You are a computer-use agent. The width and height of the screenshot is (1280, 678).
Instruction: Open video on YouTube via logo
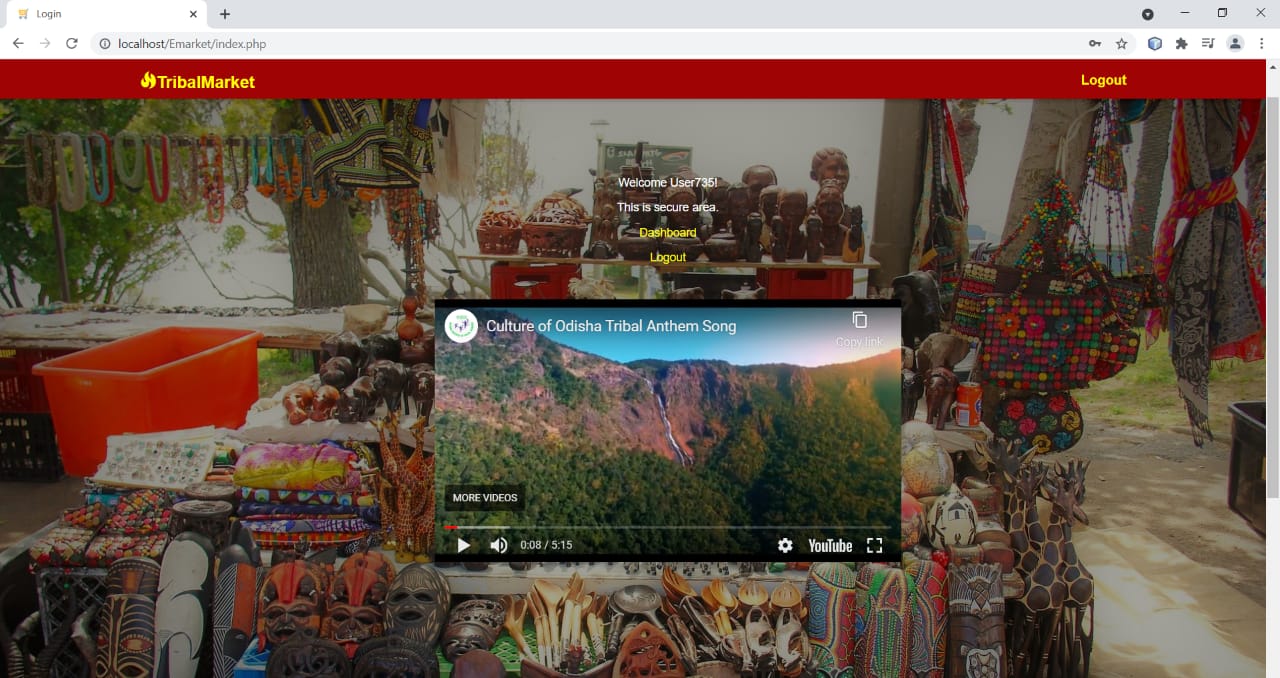pyautogui.click(x=830, y=545)
